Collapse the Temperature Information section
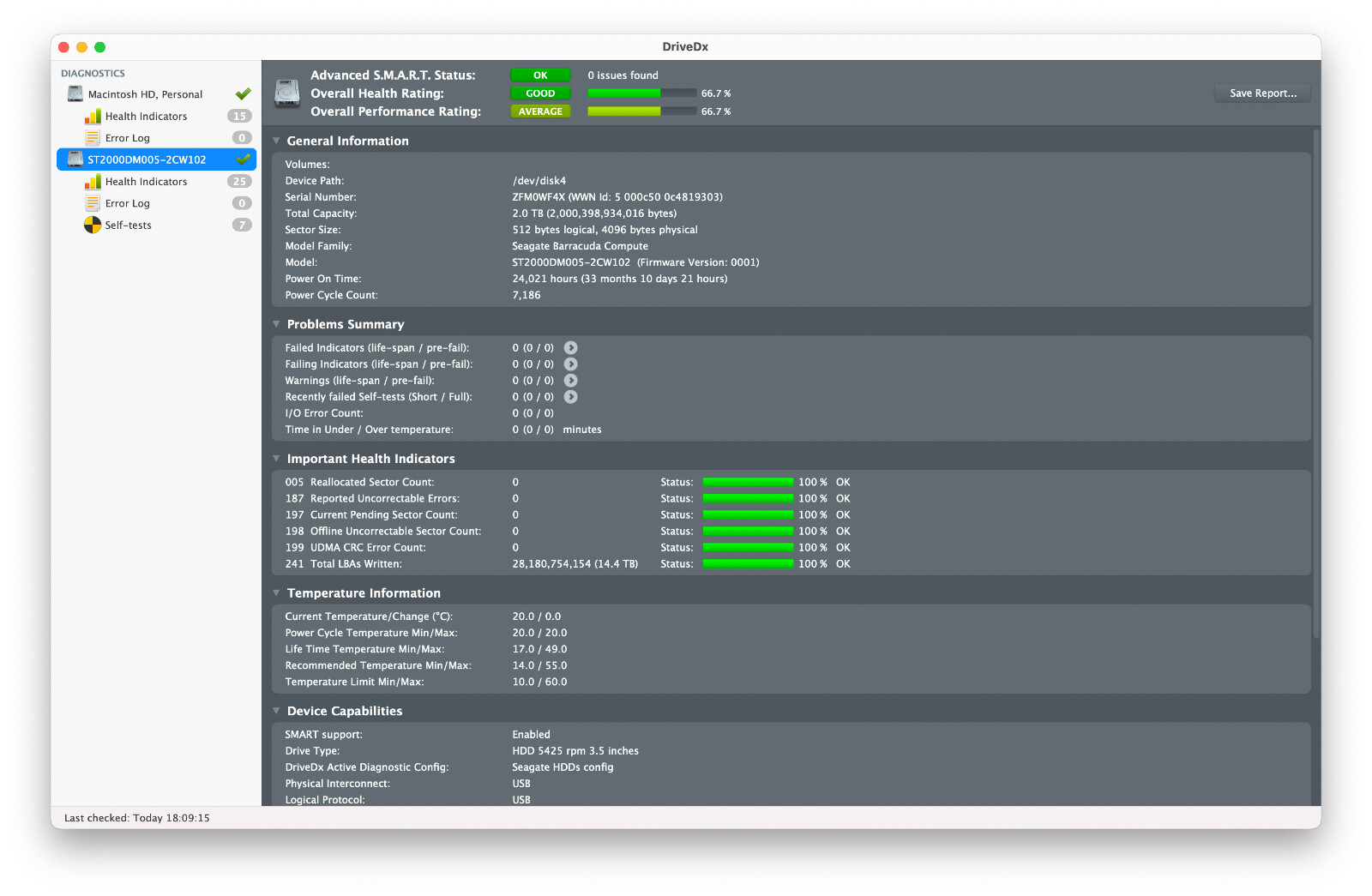Image resolution: width=1372 pixels, height=896 pixels. [x=277, y=593]
